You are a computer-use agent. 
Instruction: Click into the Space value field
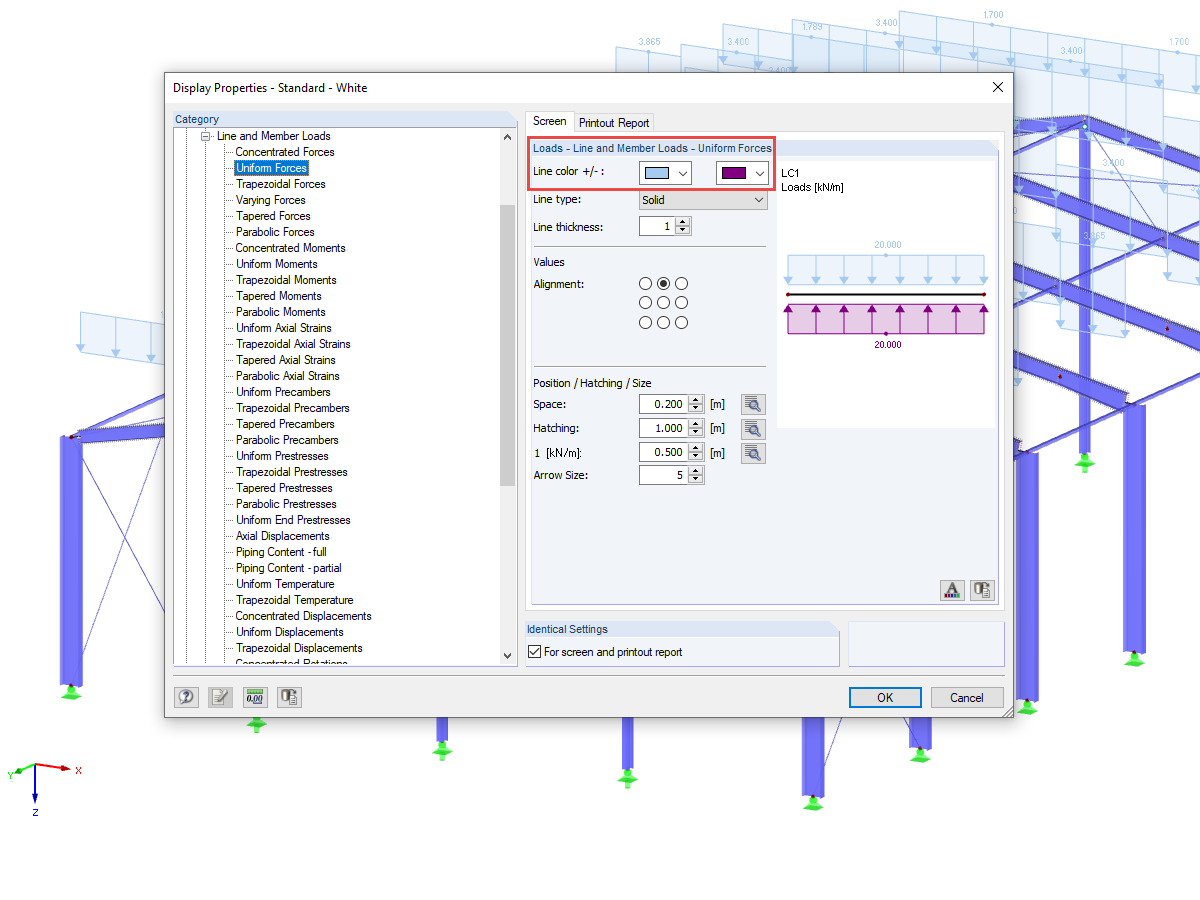pos(664,404)
